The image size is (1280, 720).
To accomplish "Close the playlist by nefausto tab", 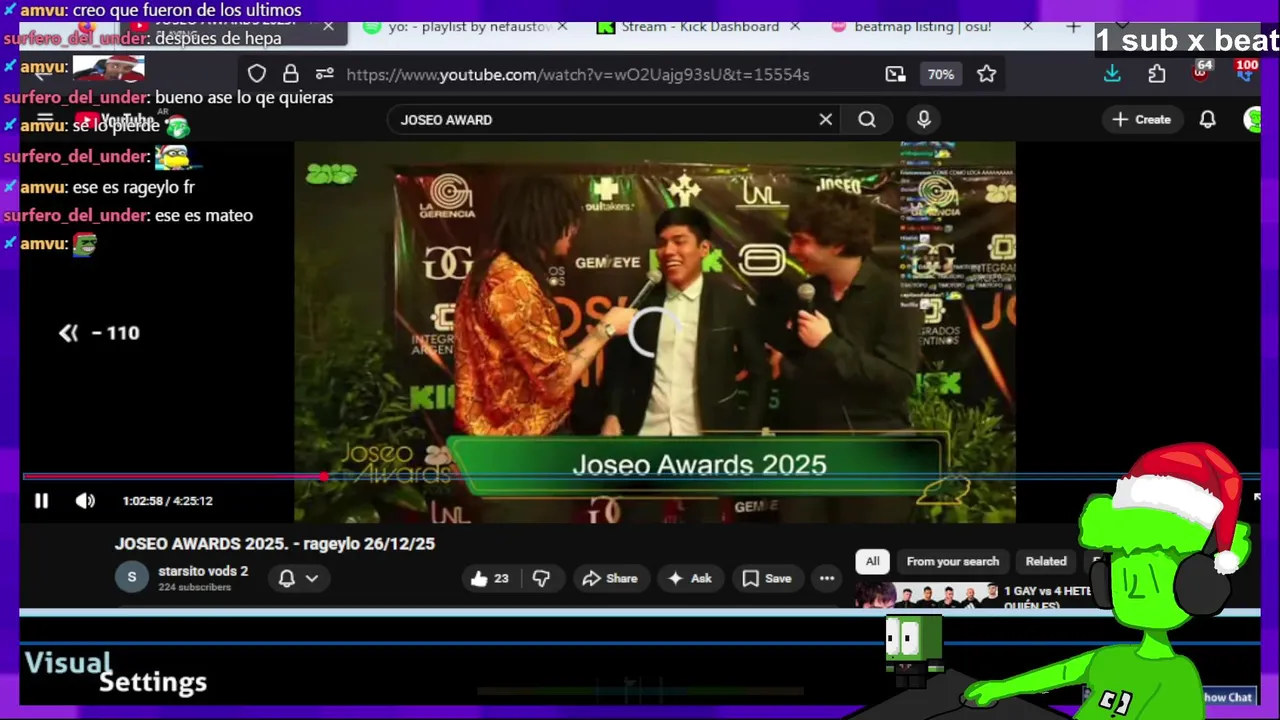I will pos(562,27).
